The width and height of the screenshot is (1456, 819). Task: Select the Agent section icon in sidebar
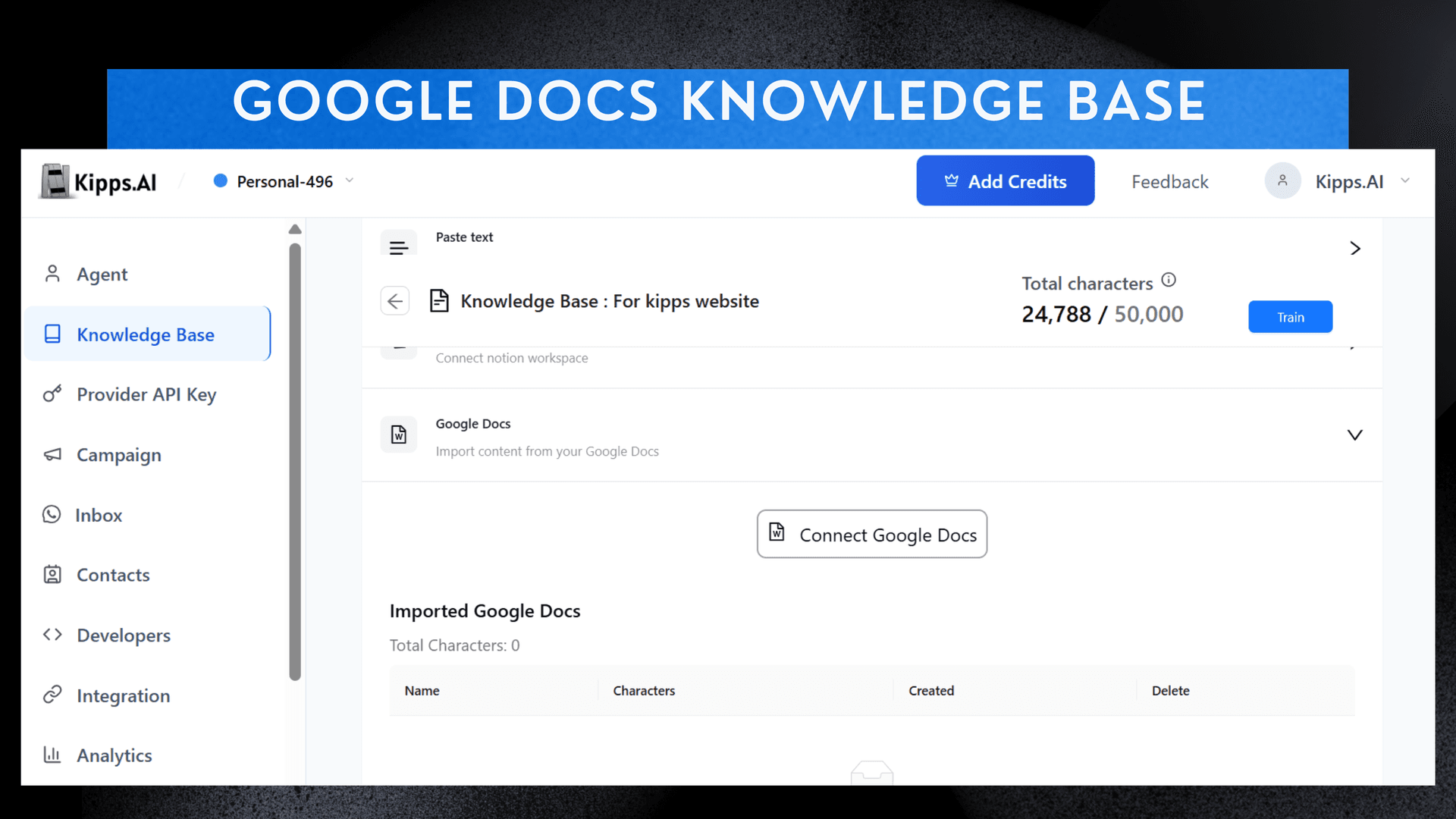(52, 274)
